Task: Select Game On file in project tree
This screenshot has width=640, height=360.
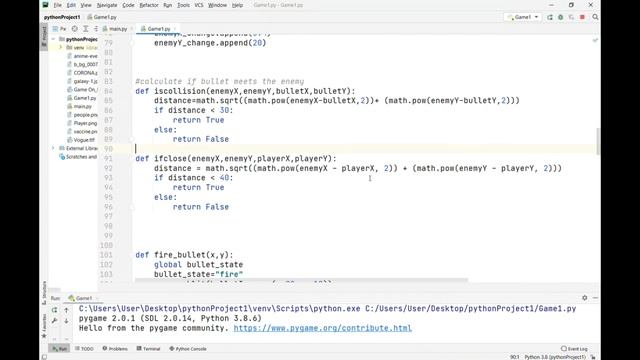Action: tap(82, 89)
